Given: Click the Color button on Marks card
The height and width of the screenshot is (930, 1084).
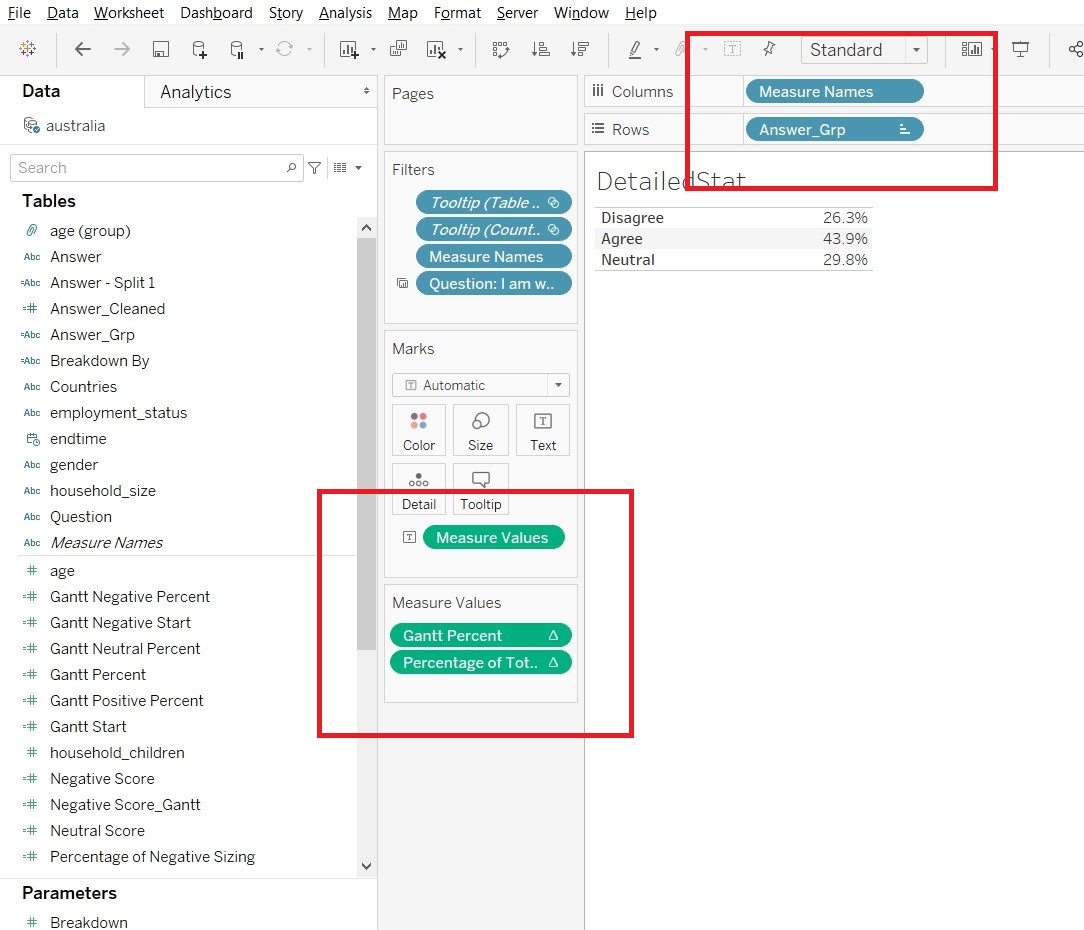Looking at the screenshot, I should tap(419, 430).
